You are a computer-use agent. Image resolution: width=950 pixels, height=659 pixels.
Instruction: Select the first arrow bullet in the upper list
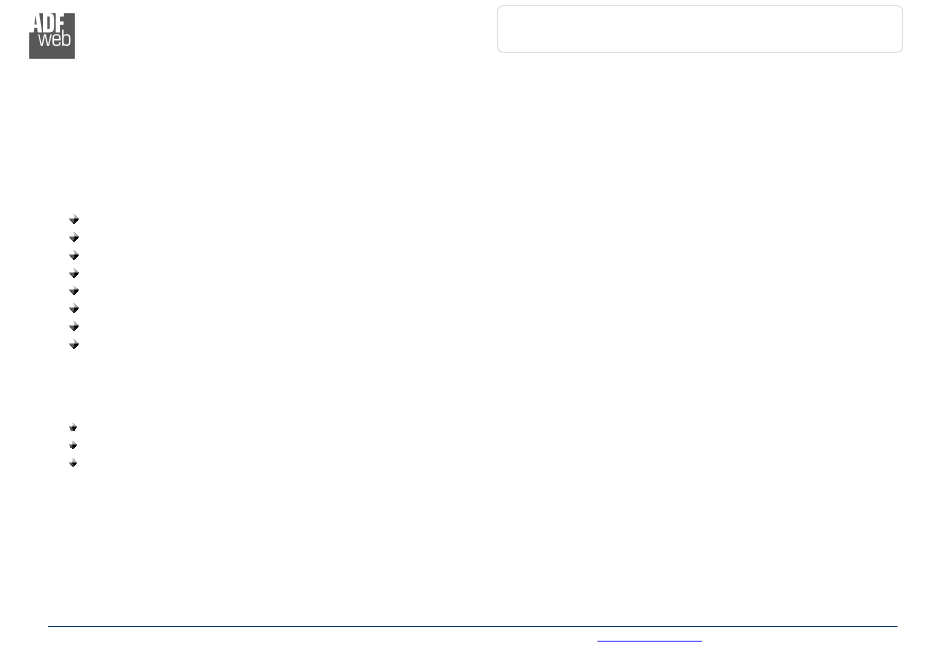(x=74, y=219)
